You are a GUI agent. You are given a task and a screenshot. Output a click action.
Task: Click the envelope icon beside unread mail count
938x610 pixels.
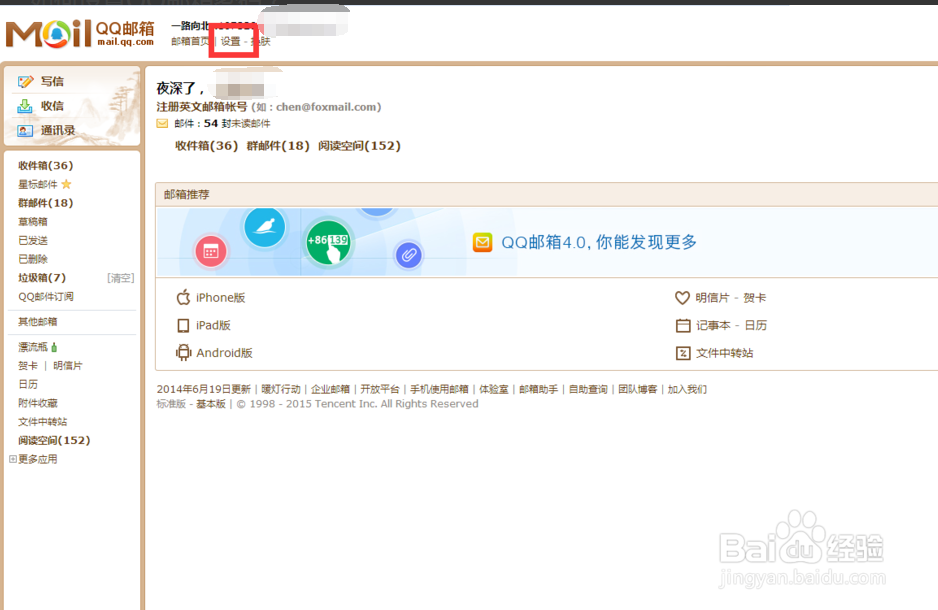(162, 124)
